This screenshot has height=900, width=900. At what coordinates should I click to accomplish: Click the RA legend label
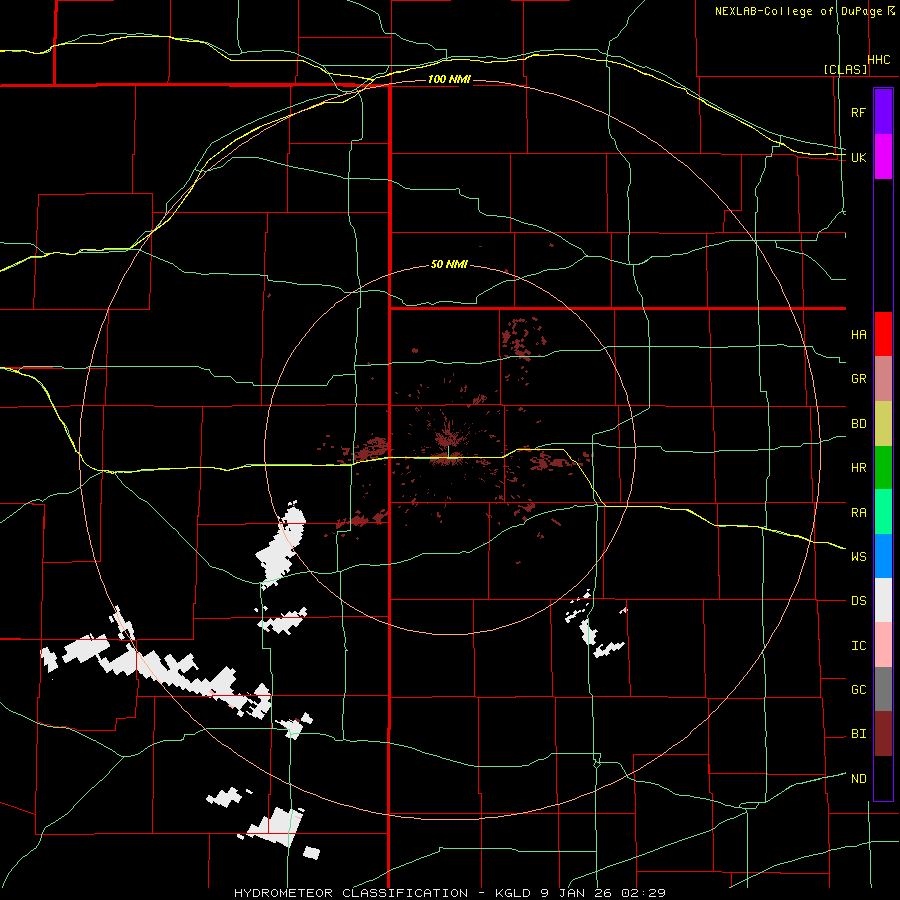858,513
